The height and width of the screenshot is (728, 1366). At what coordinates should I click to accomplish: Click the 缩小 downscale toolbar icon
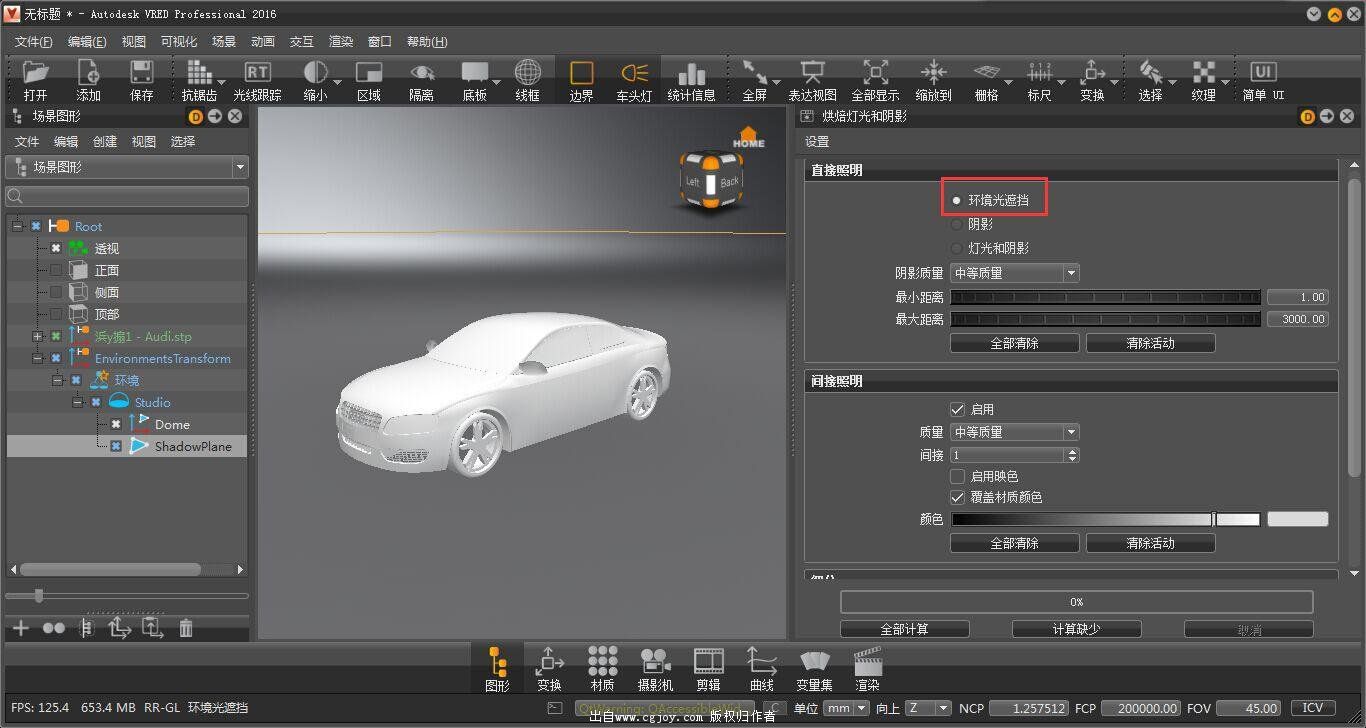(x=315, y=73)
